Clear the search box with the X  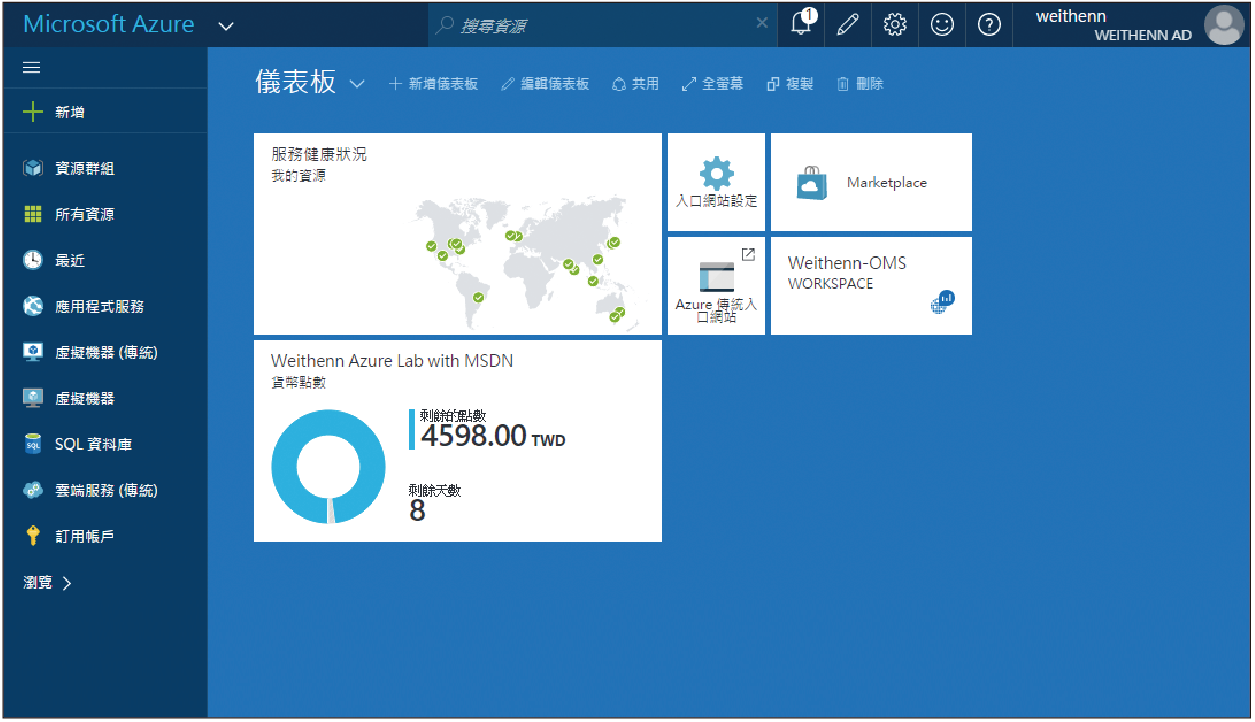point(761,23)
